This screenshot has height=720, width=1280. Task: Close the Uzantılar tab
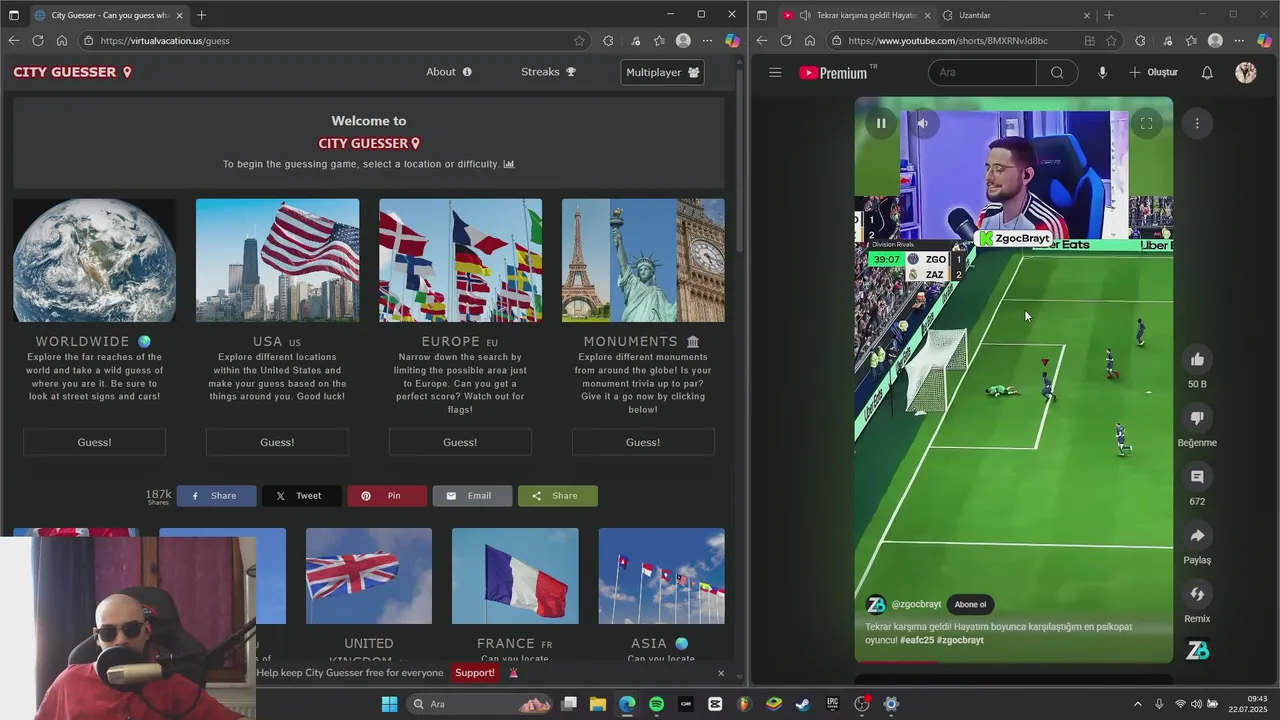point(1087,15)
